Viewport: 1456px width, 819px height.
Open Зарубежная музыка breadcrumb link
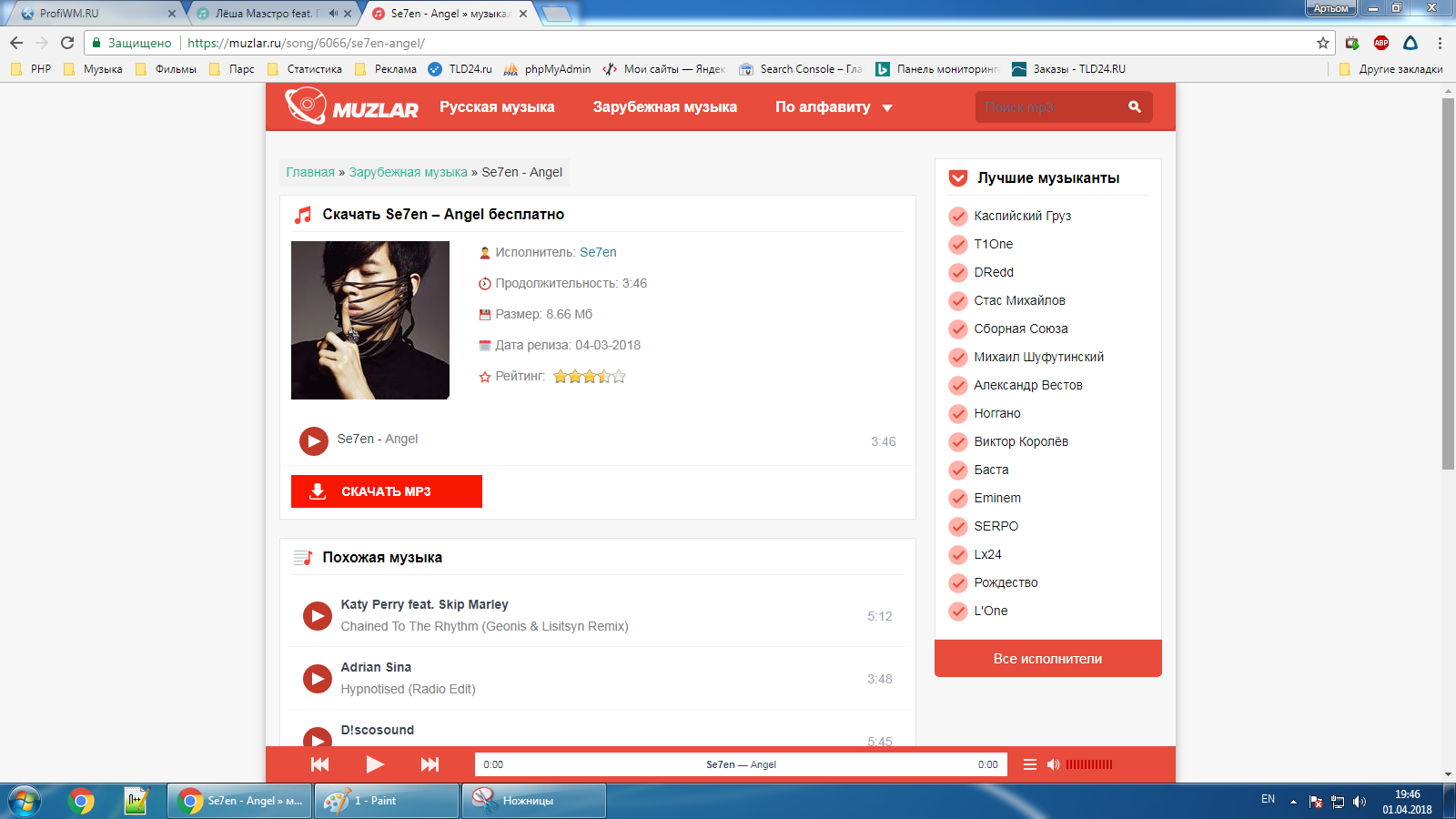pos(409,172)
